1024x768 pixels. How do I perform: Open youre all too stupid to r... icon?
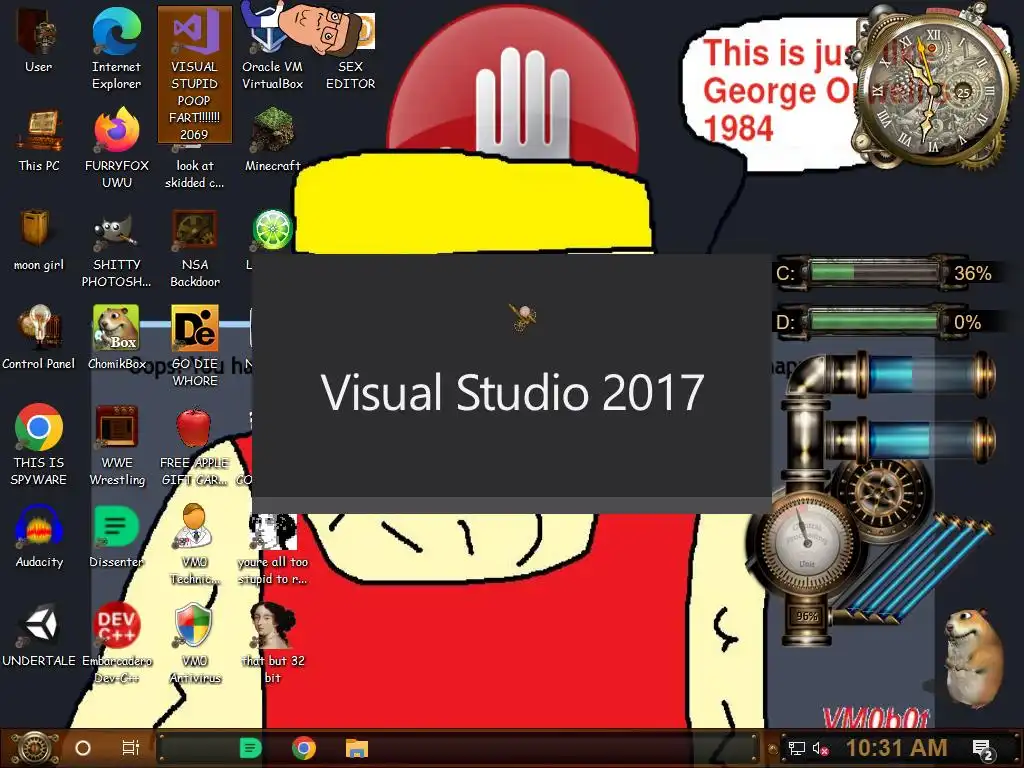272,549
